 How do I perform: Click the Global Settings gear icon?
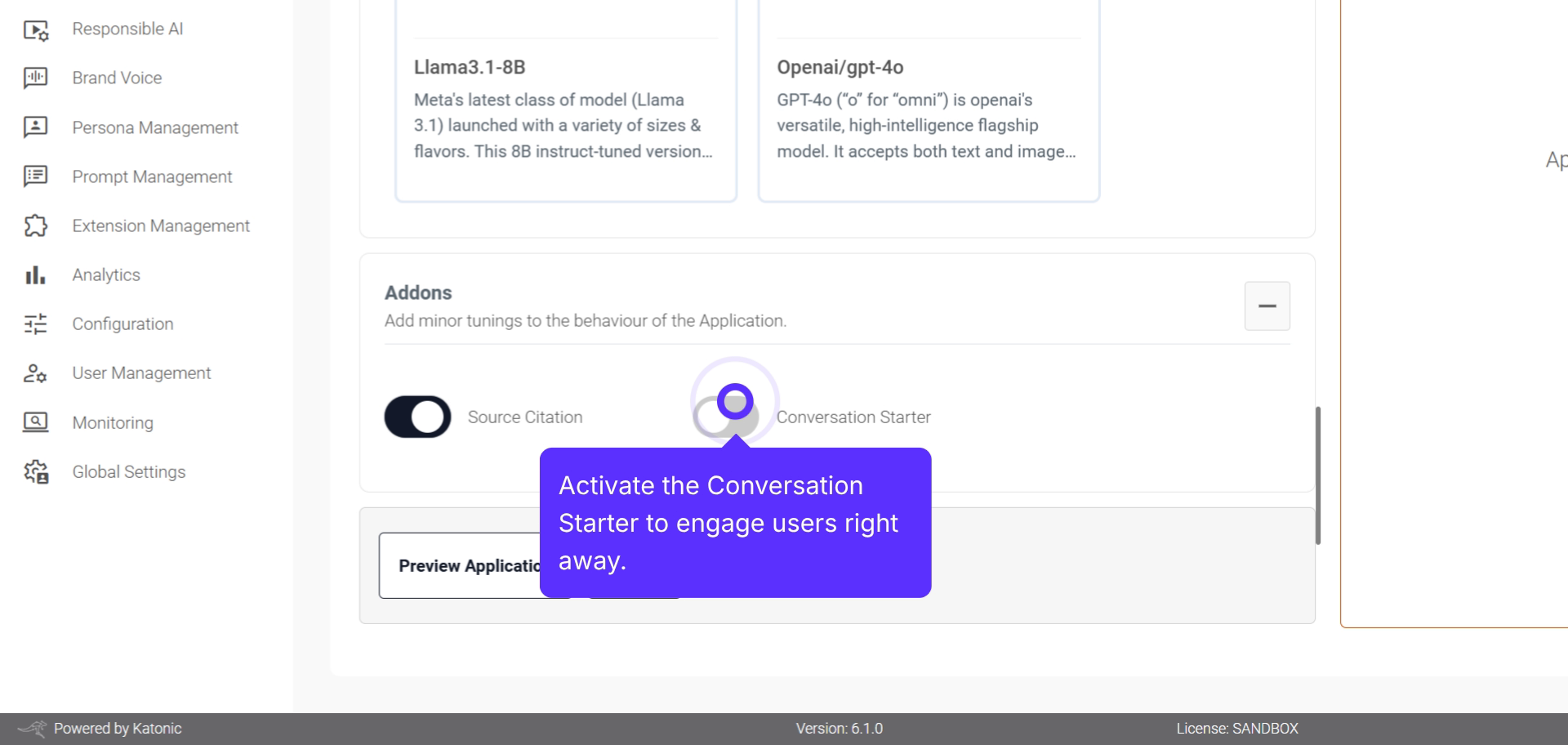[36, 472]
